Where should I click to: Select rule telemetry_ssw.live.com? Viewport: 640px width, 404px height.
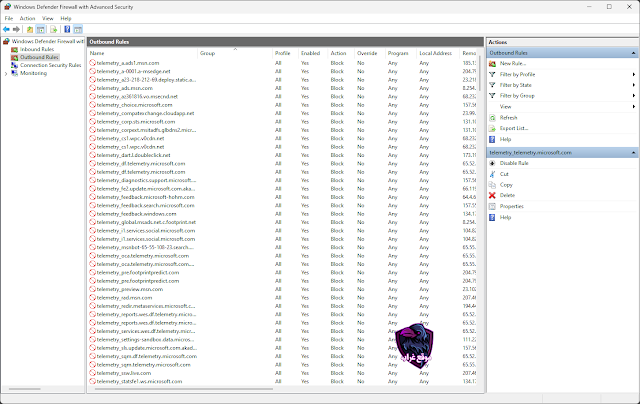124,373
